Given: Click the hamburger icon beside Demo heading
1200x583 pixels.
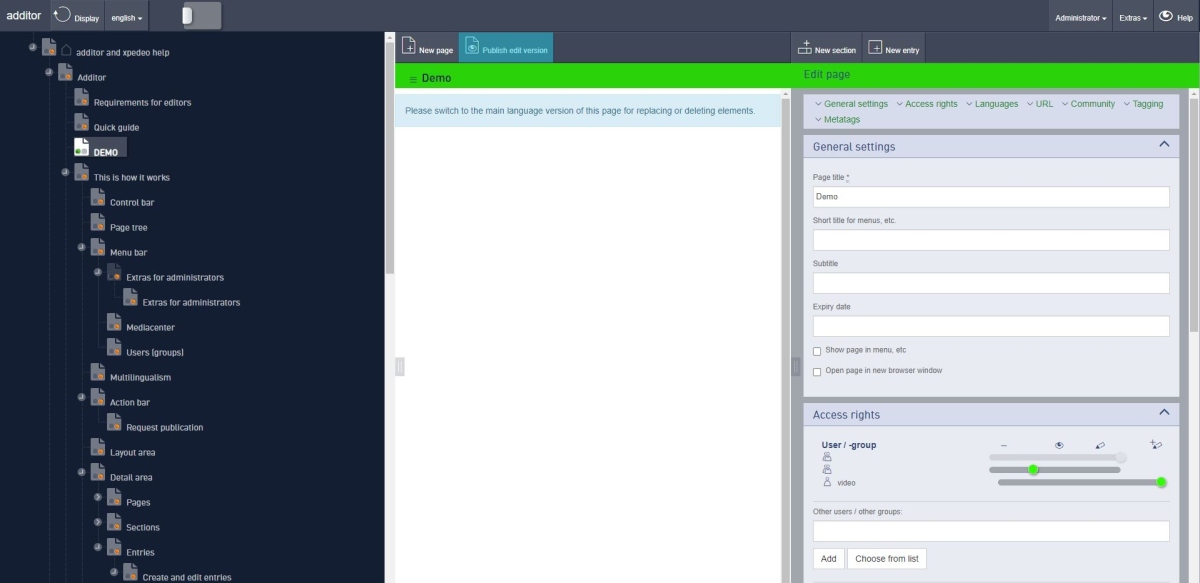Looking at the screenshot, I should click(x=413, y=79).
